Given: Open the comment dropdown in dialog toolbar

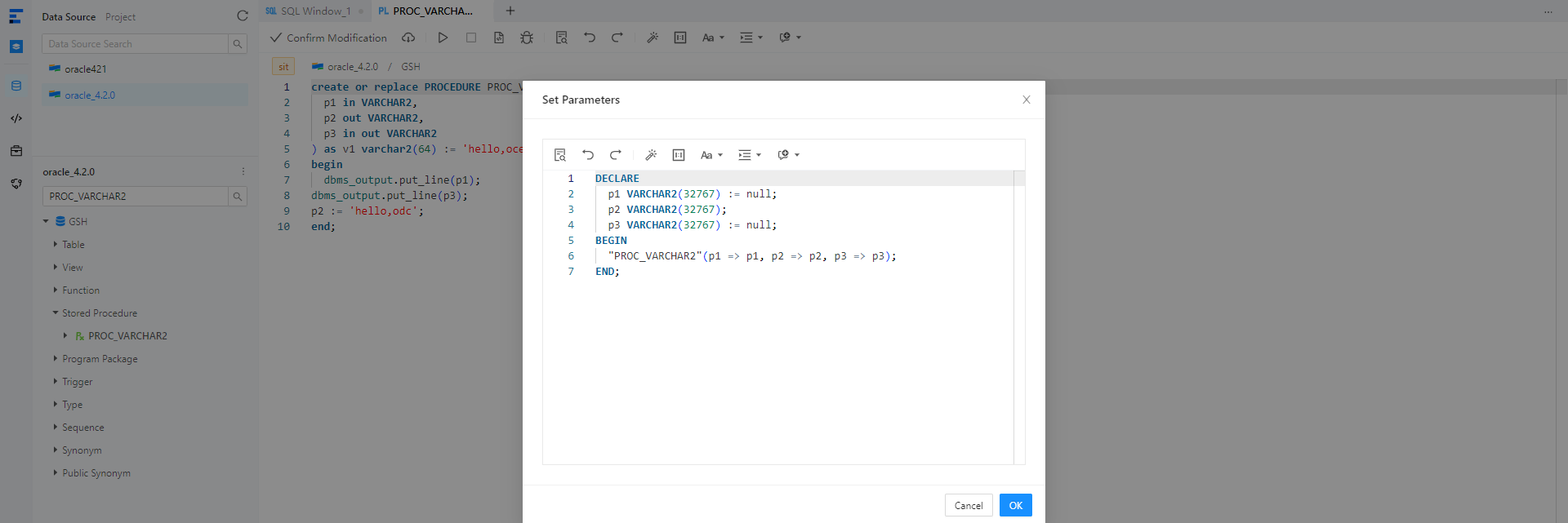Looking at the screenshot, I should [788, 155].
